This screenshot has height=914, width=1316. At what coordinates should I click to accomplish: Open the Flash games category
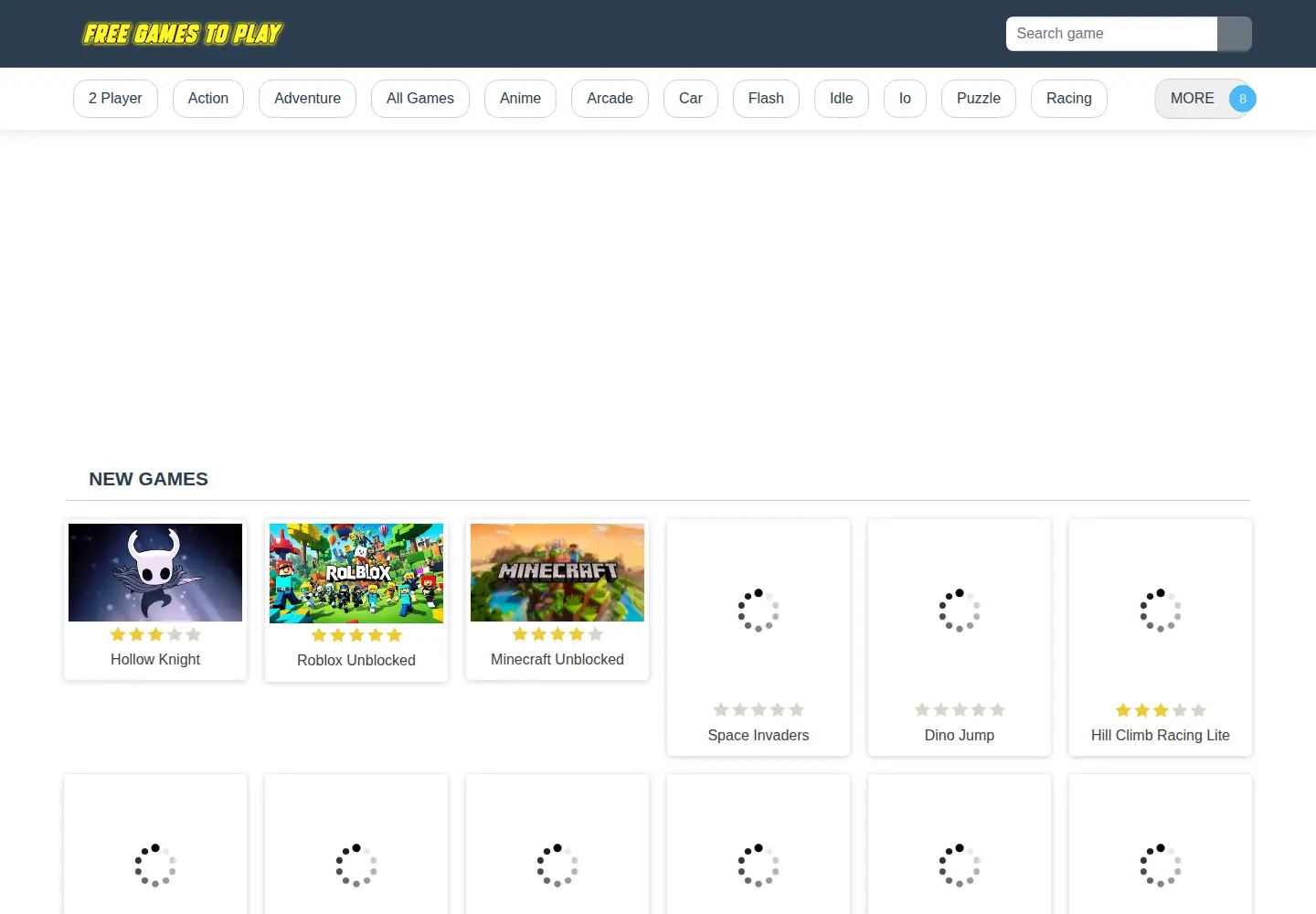click(x=766, y=99)
